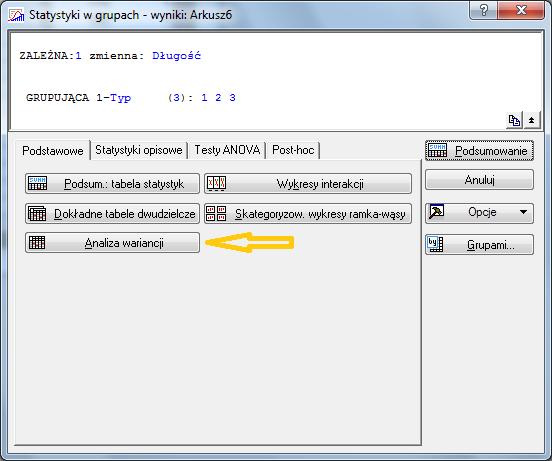Open Wykresy interakcji plots

point(308,183)
